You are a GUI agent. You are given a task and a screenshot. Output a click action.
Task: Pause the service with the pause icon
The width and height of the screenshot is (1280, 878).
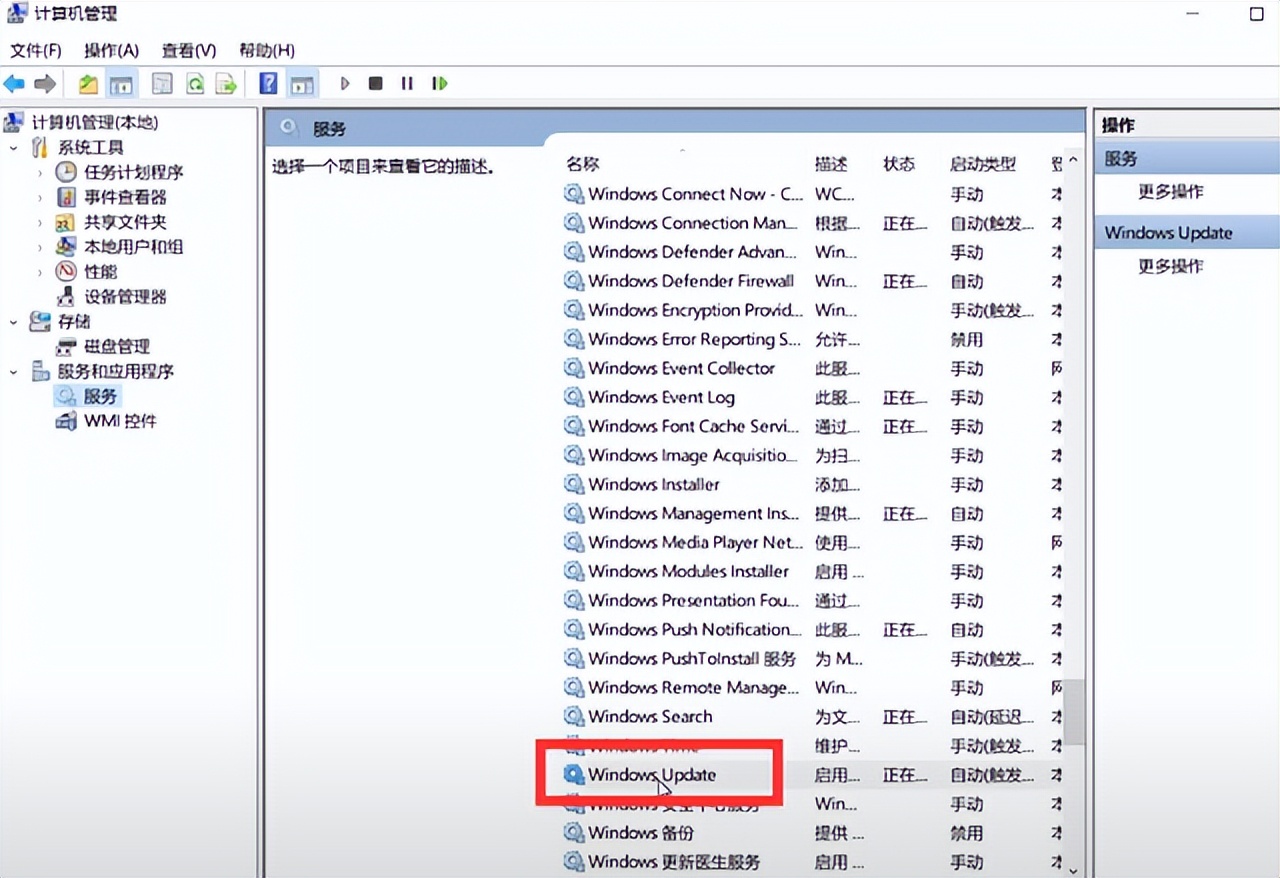point(407,83)
